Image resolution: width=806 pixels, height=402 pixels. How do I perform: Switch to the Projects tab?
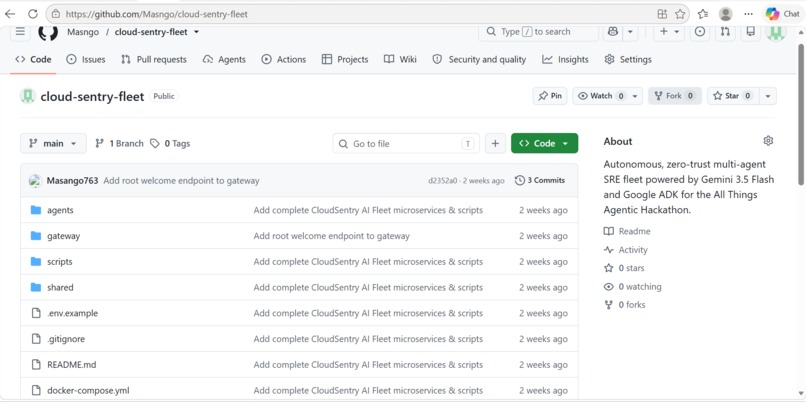[x=345, y=60]
